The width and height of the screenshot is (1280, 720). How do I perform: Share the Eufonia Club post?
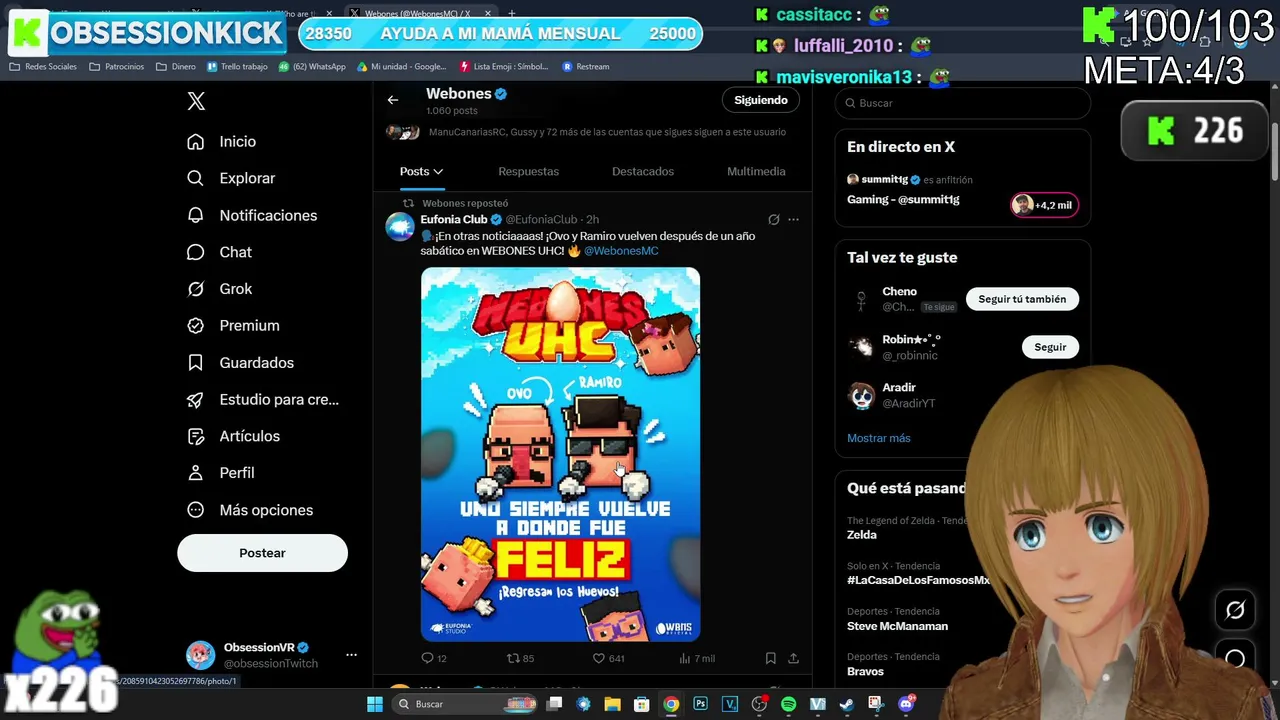793,658
